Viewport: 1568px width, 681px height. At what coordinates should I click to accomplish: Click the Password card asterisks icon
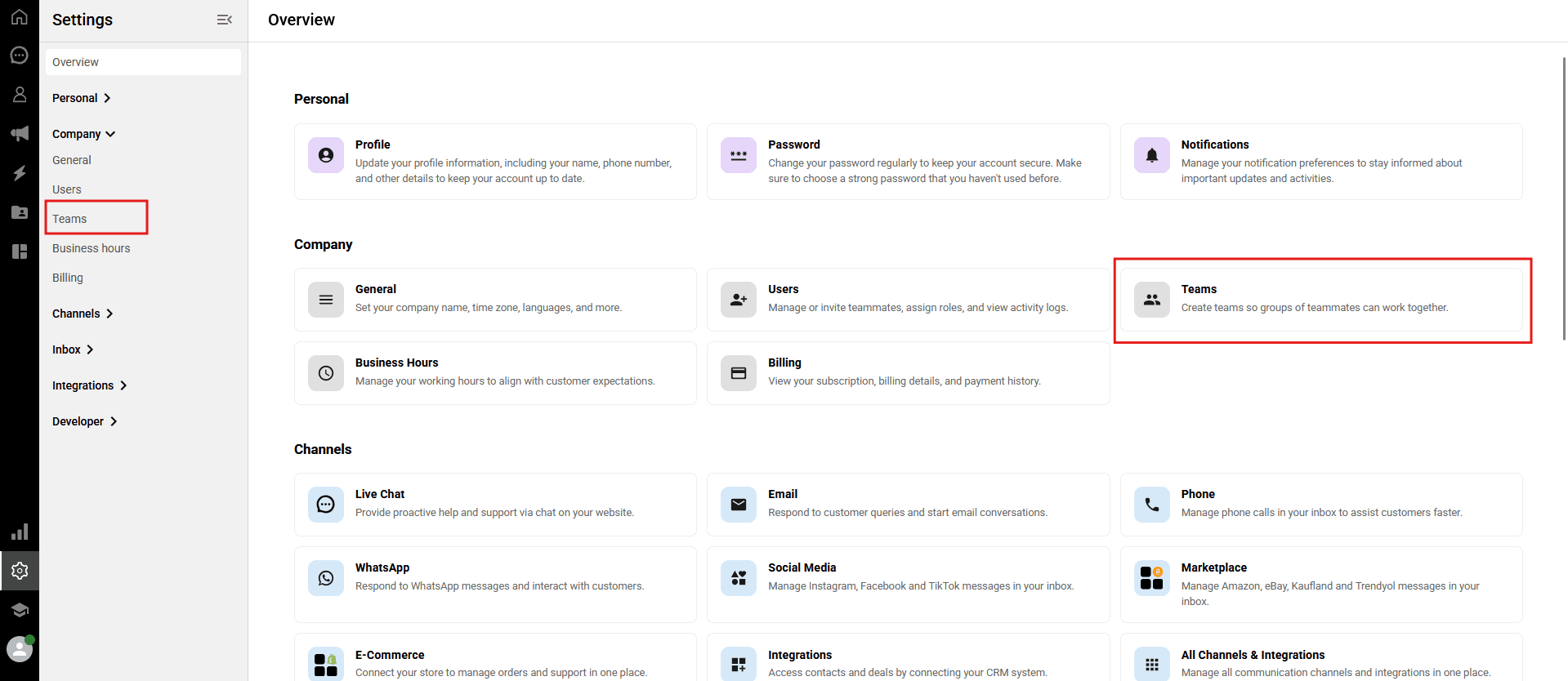click(739, 155)
